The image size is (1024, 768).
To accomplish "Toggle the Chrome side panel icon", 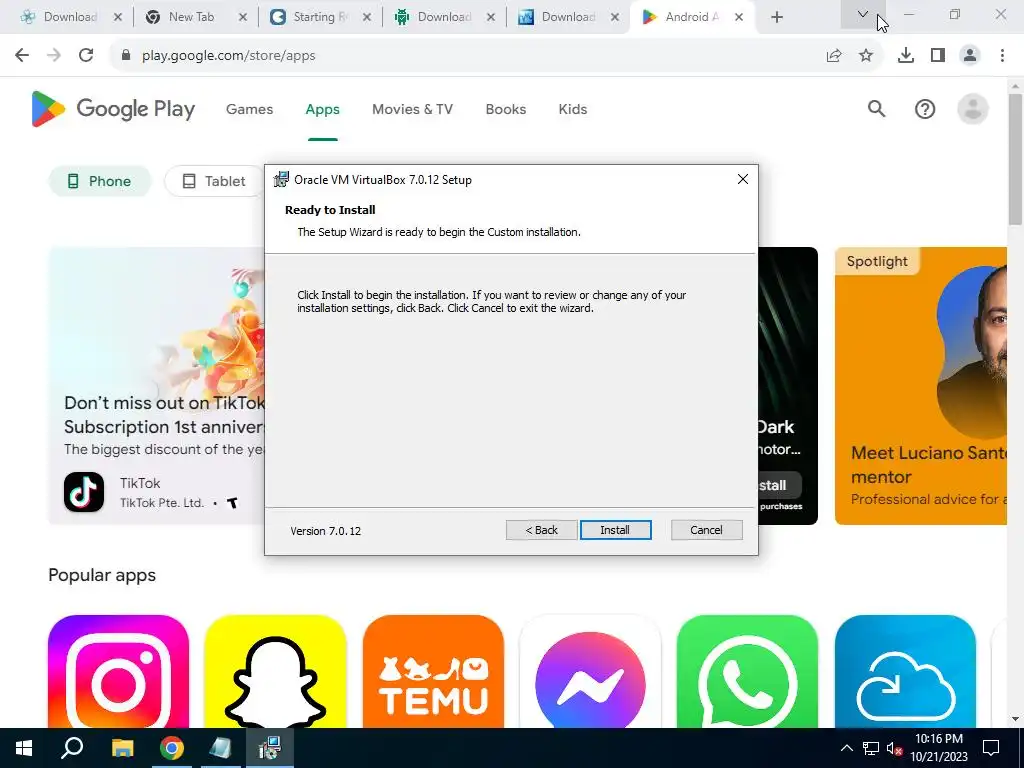I will point(938,56).
